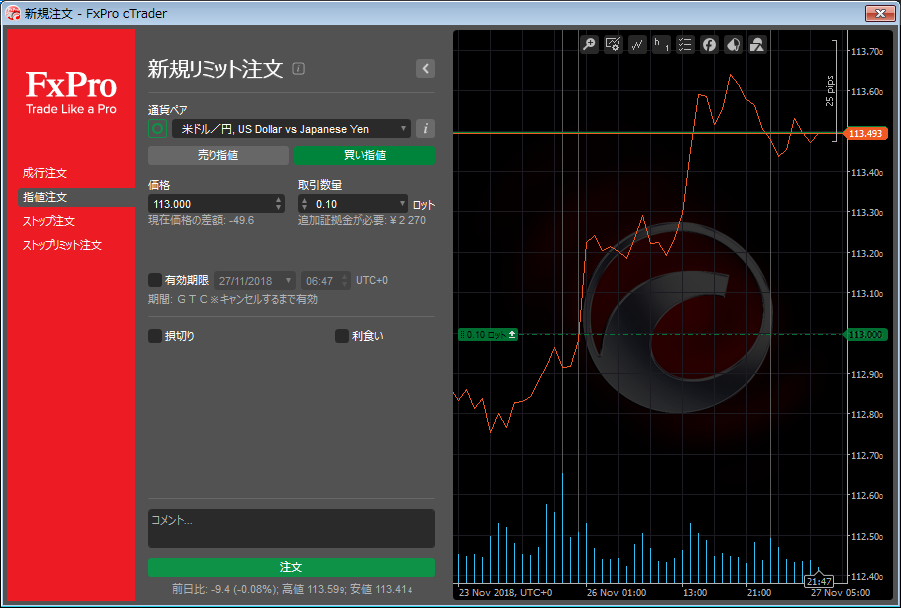This screenshot has height=608, width=901.
Task: Click the 25 pips distance label
Action: click(830, 91)
